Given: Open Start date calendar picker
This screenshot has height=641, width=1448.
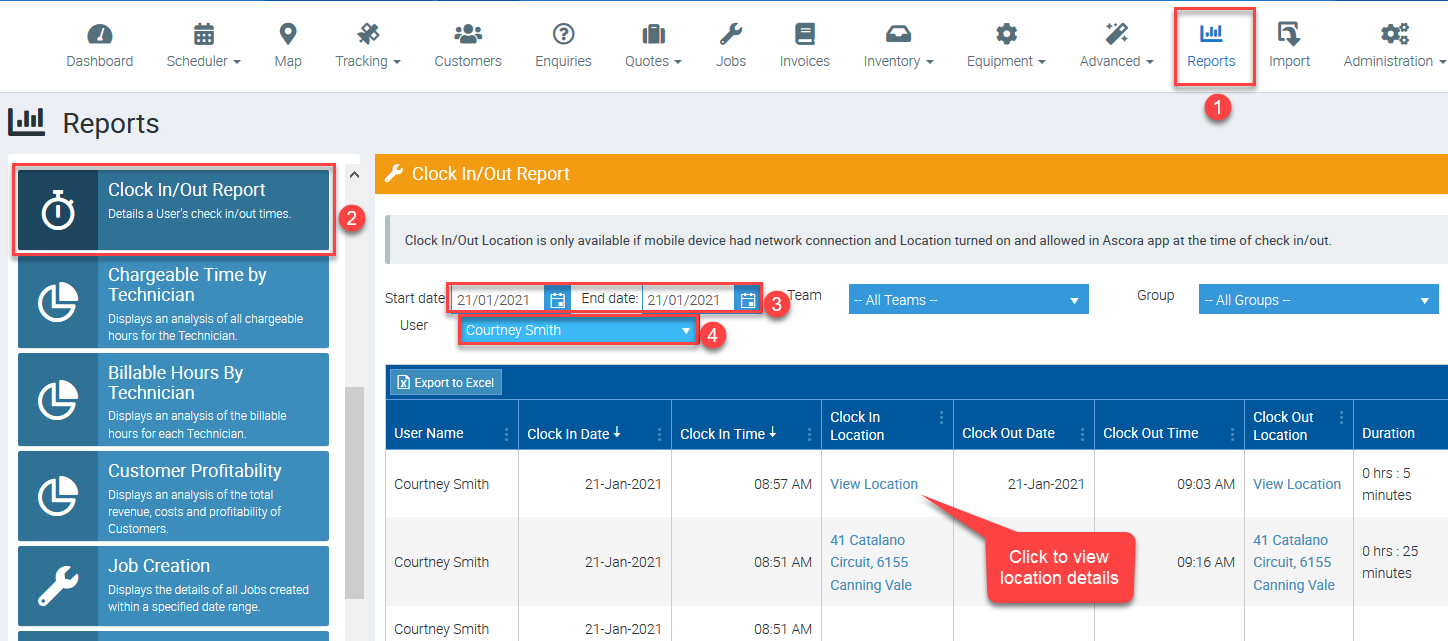Looking at the screenshot, I should (x=558, y=300).
